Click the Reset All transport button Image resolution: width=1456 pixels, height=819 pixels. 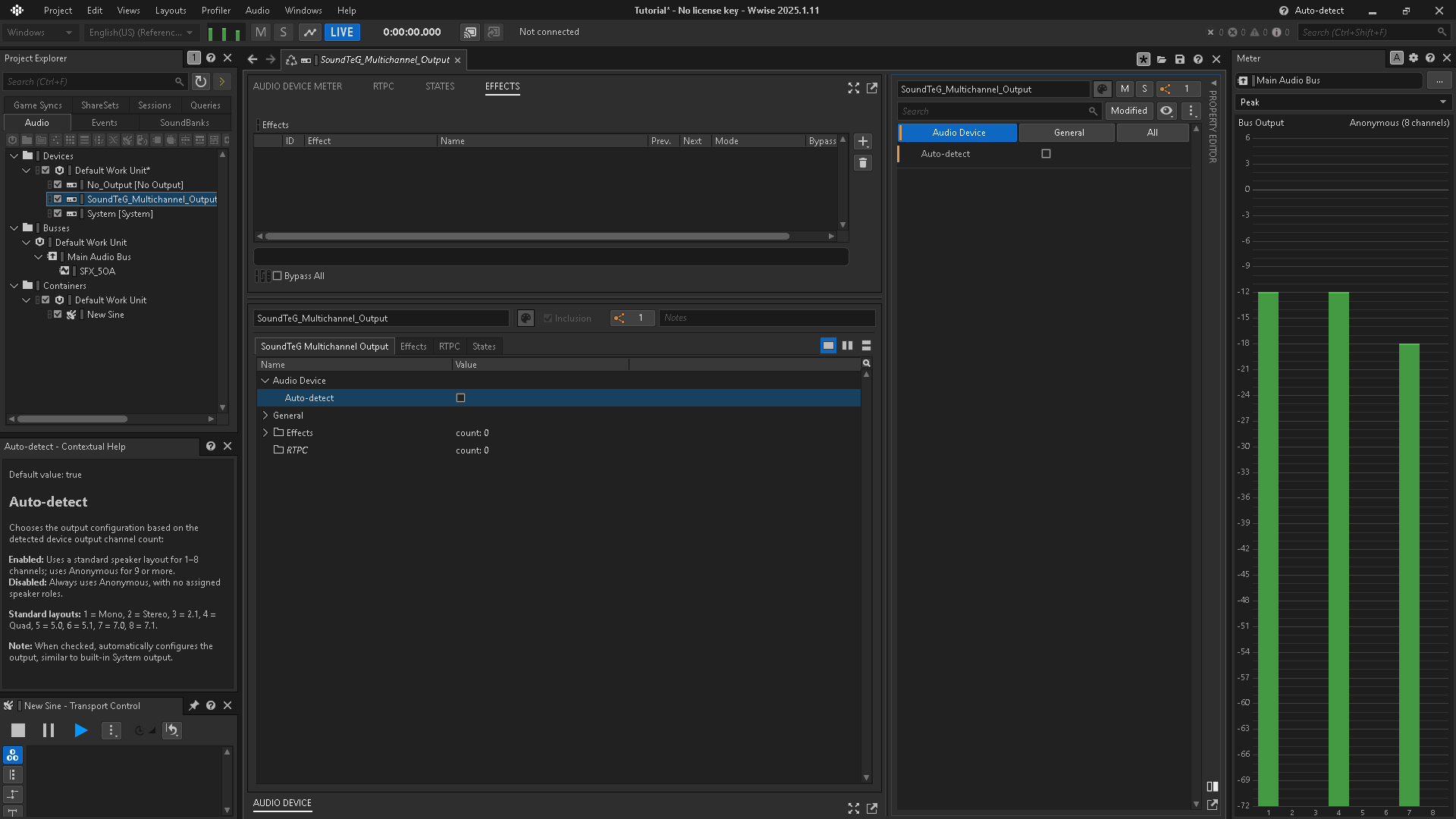coord(172,730)
